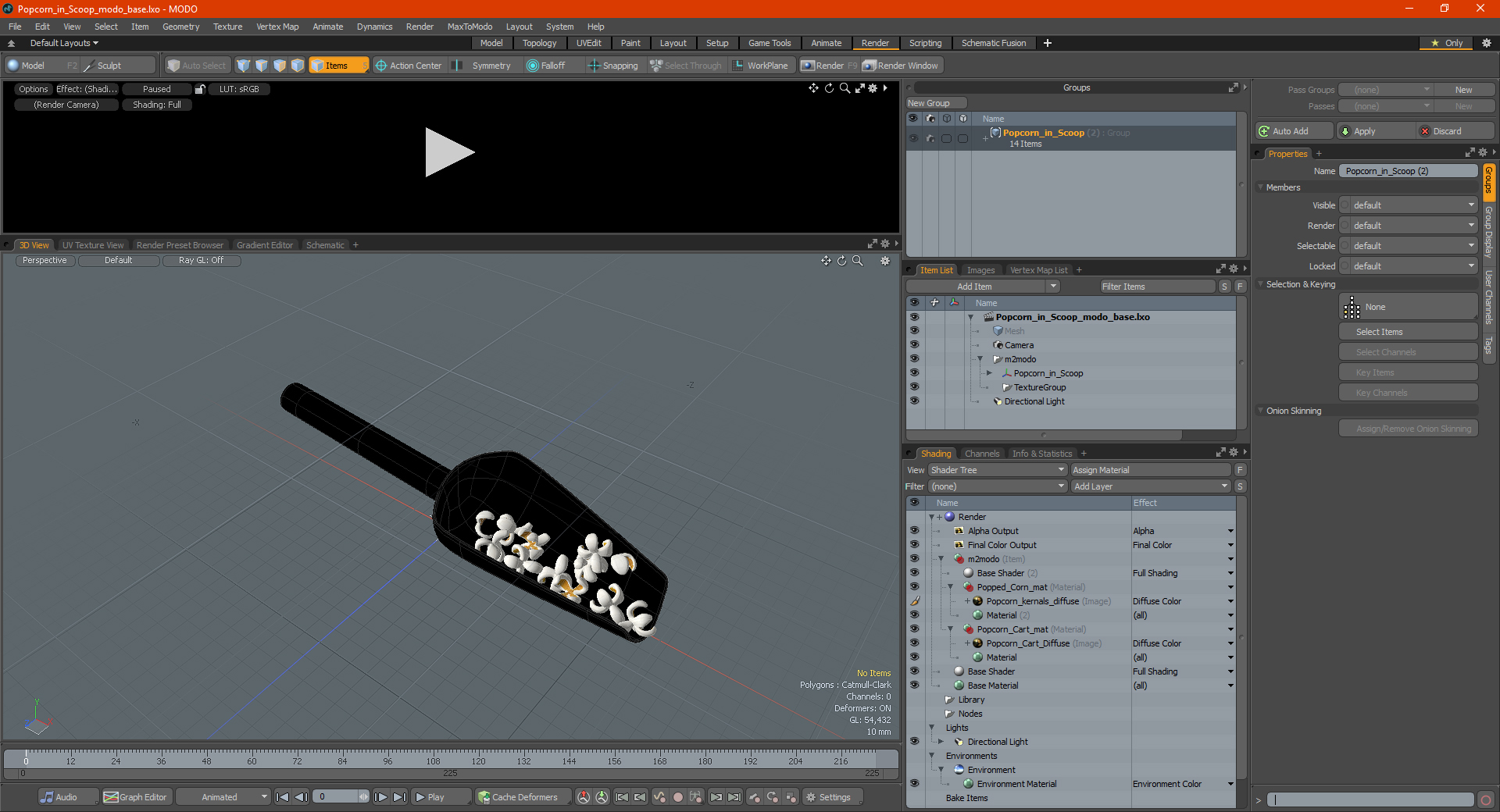Screen dimensions: 1500x812
Task: Open the UV Texture View tab
Action: (93, 245)
